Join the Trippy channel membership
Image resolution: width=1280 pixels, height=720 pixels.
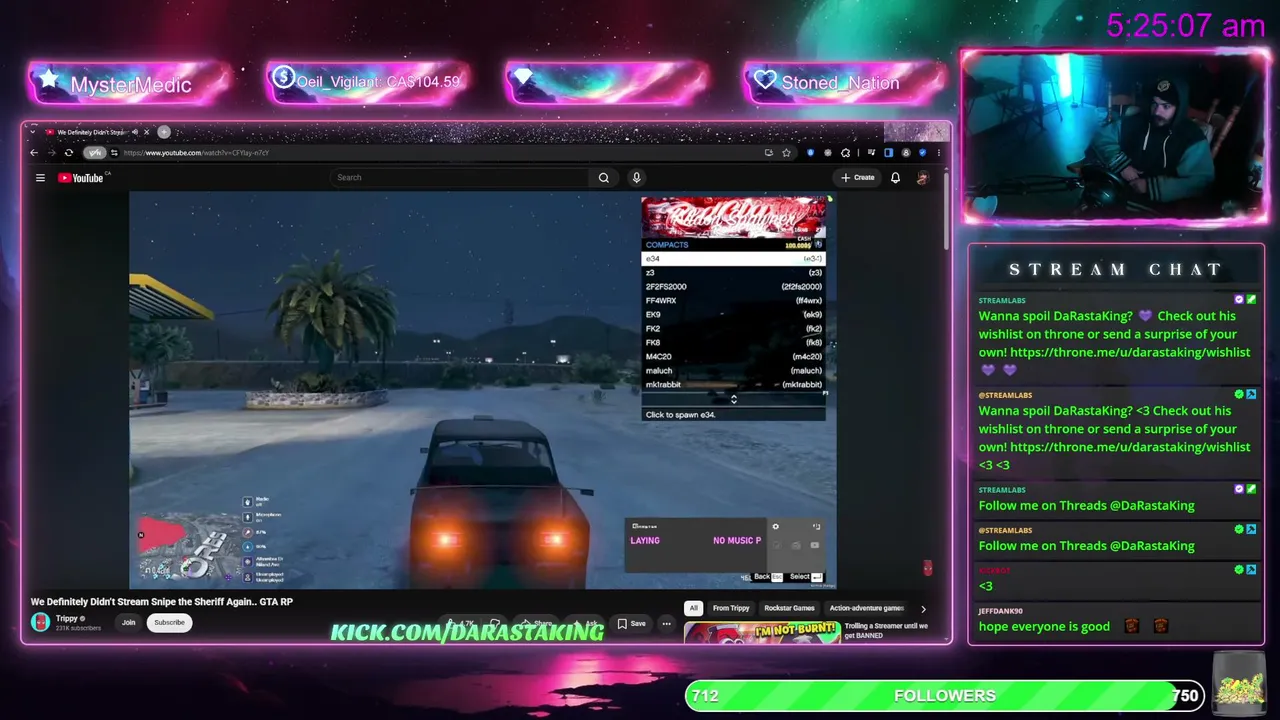[128, 623]
